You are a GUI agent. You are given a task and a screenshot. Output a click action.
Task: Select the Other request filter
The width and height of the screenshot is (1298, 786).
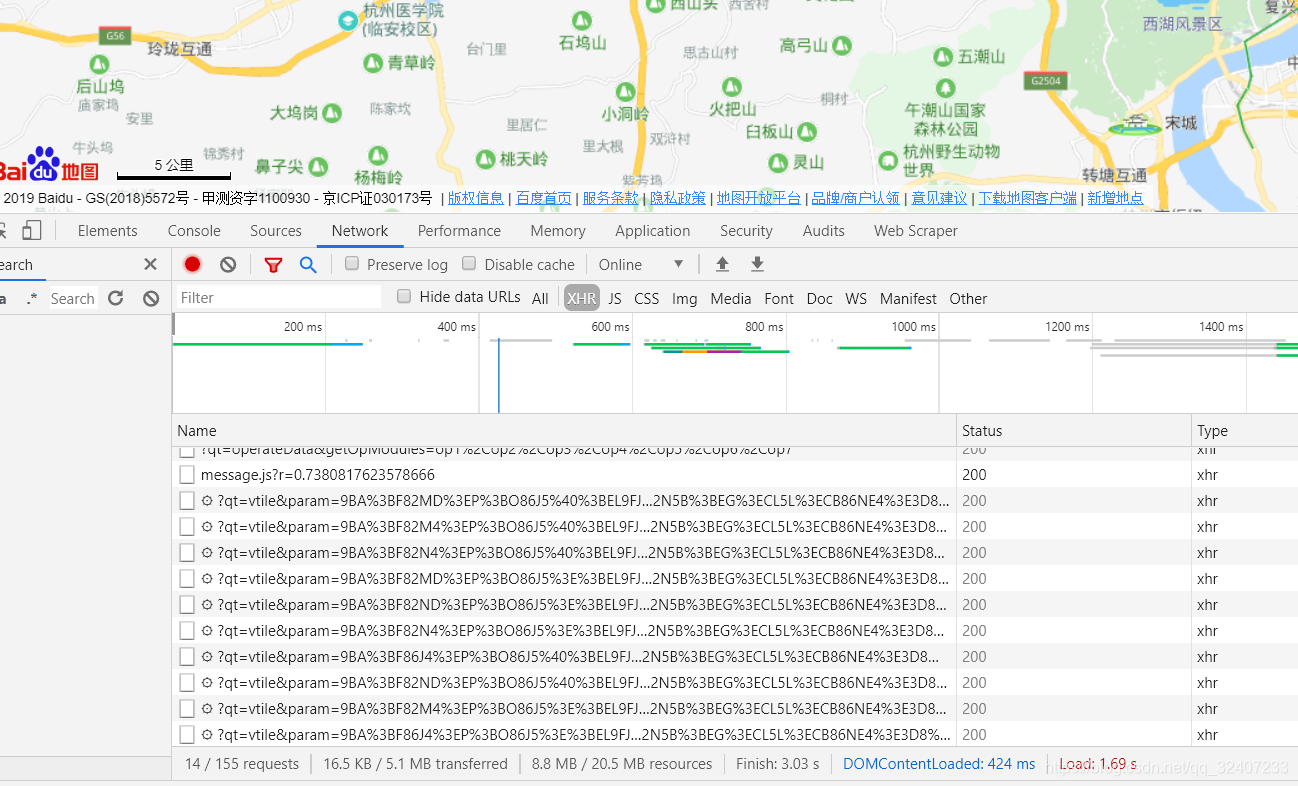pyautogui.click(x=968, y=298)
